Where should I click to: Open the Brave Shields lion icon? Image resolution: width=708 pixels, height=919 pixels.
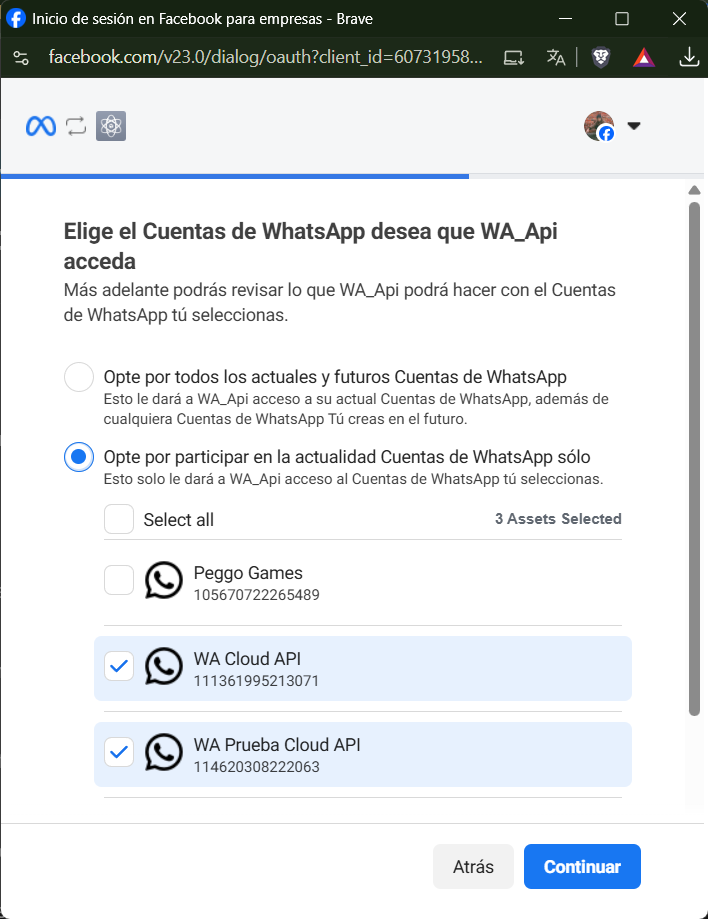[600, 58]
